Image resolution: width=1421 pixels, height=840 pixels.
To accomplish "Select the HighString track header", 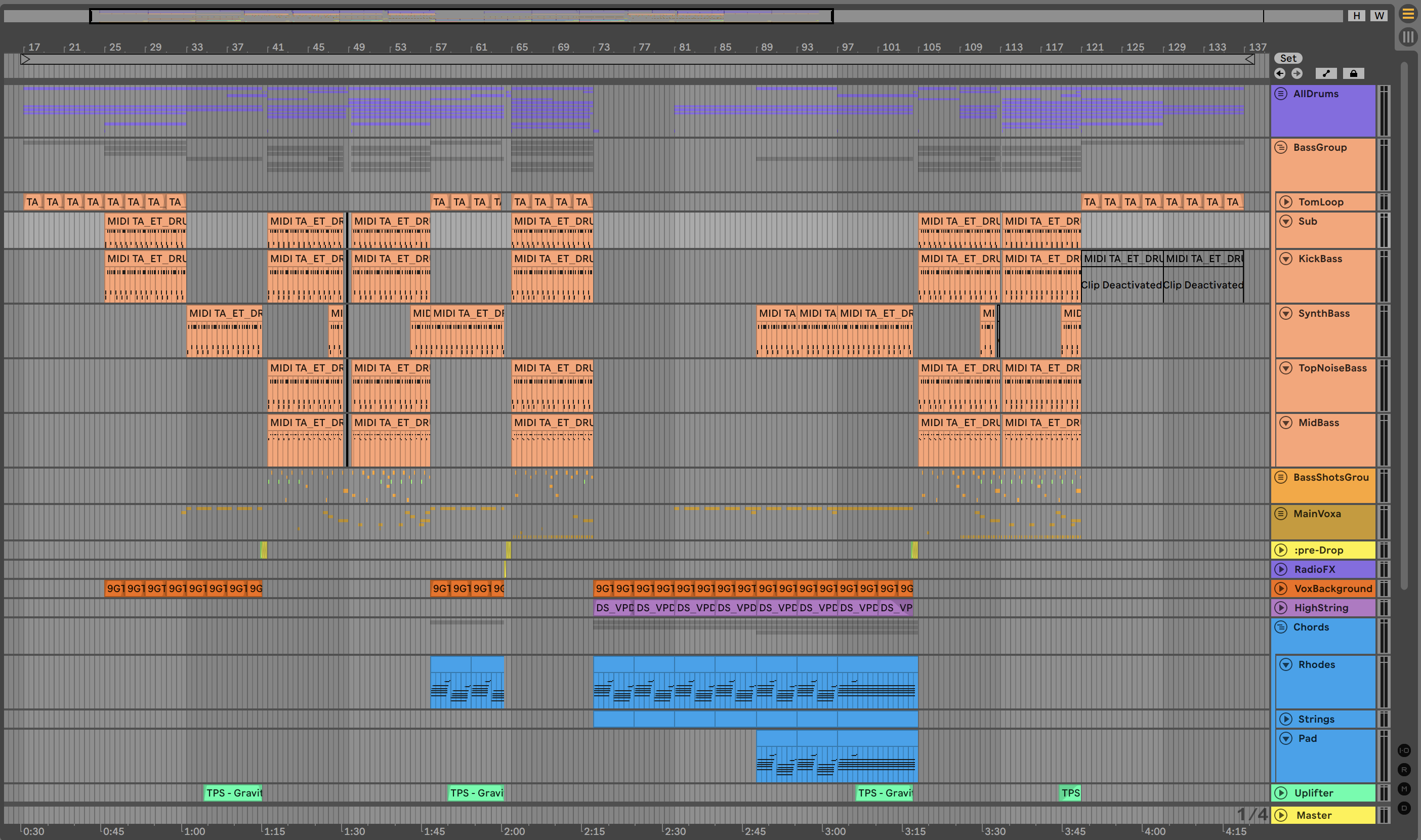I will (x=1321, y=608).
